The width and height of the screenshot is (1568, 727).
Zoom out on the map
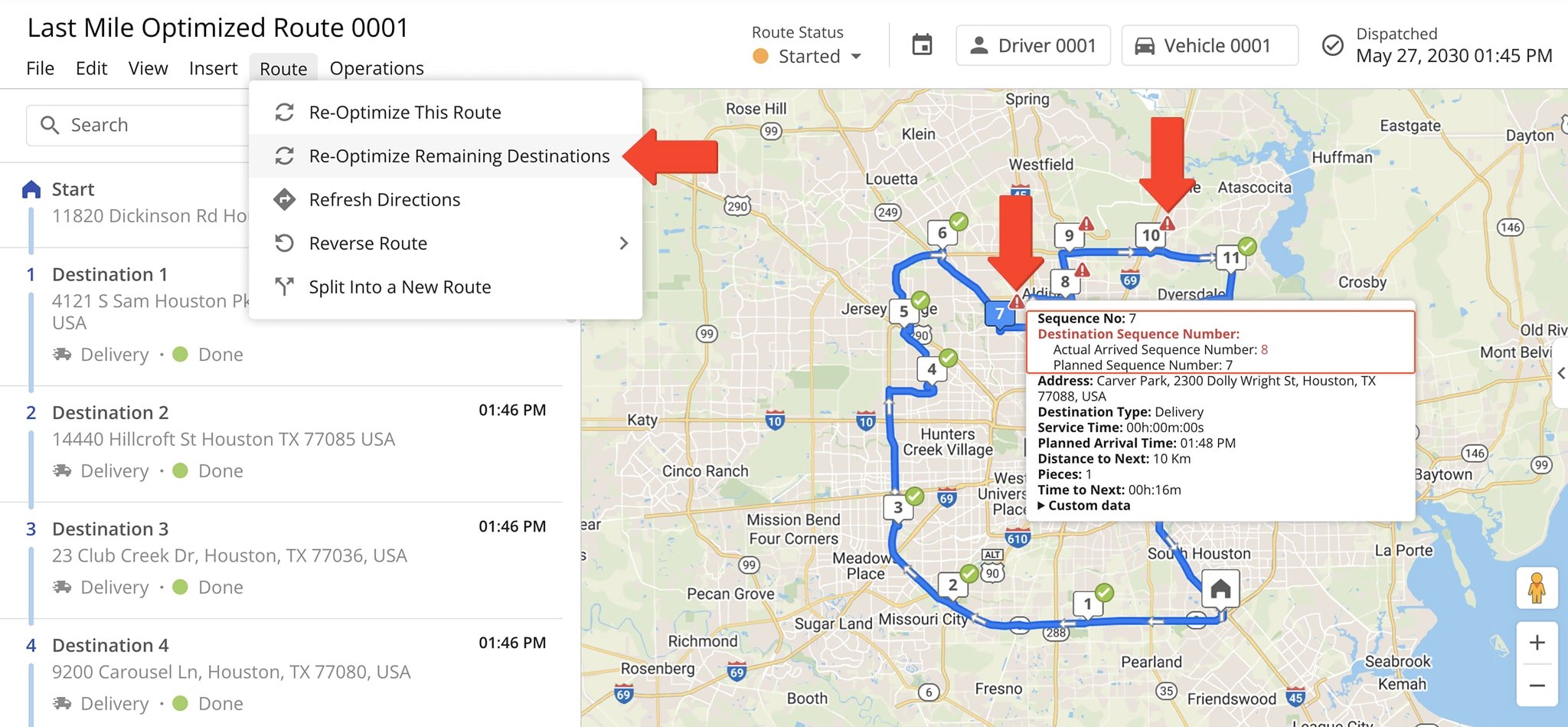pos(1537,686)
